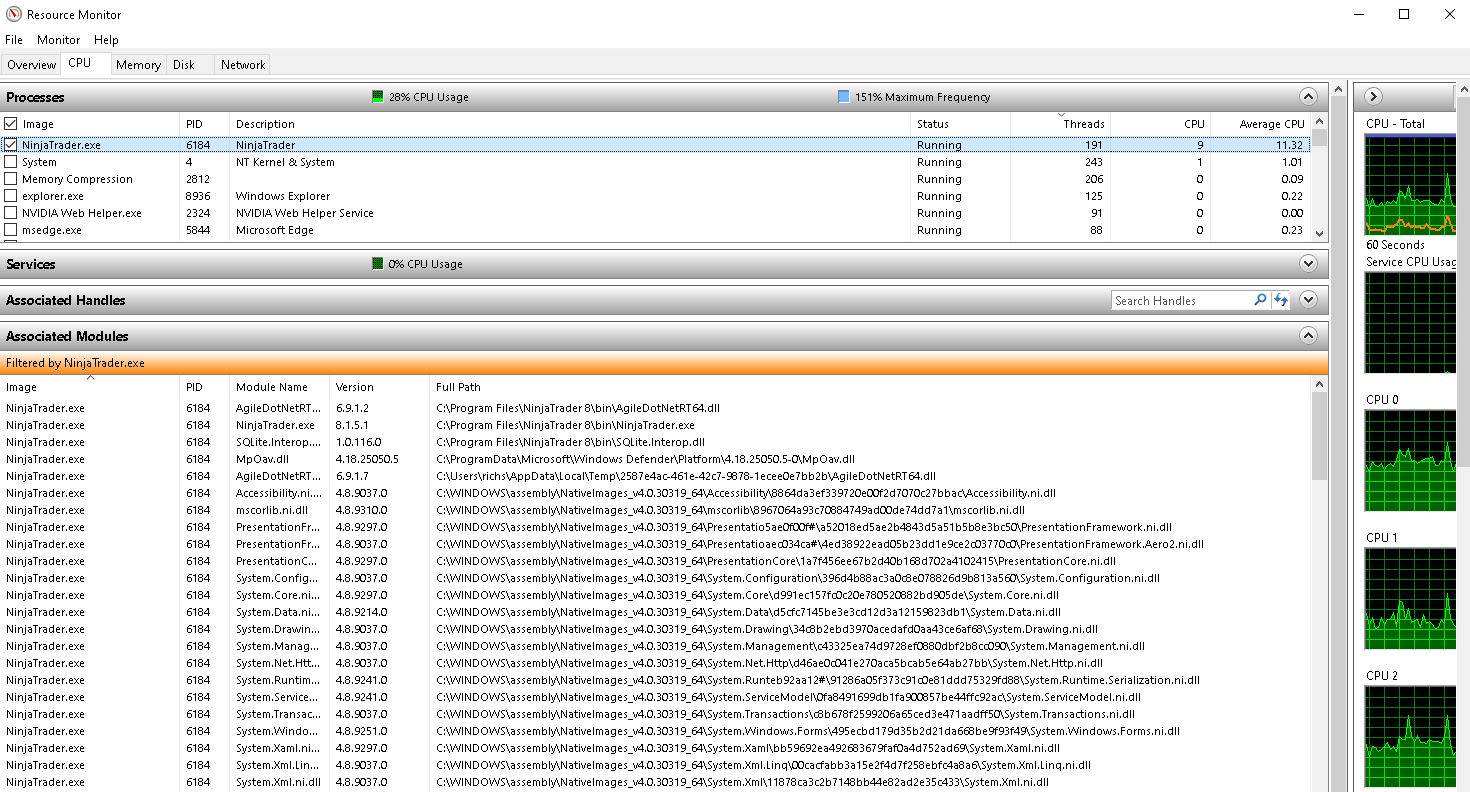Switch to the Memory tab

coord(138,65)
